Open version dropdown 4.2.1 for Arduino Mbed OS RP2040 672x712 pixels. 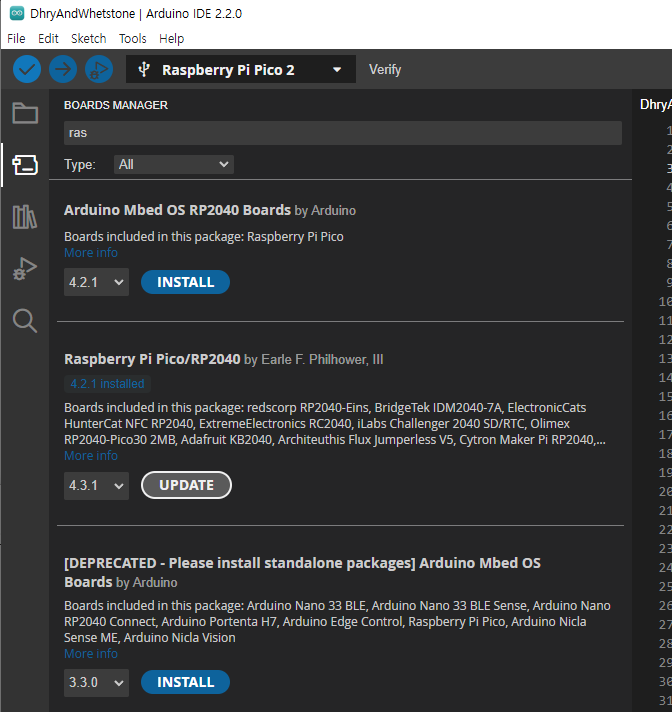[x=96, y=282]
